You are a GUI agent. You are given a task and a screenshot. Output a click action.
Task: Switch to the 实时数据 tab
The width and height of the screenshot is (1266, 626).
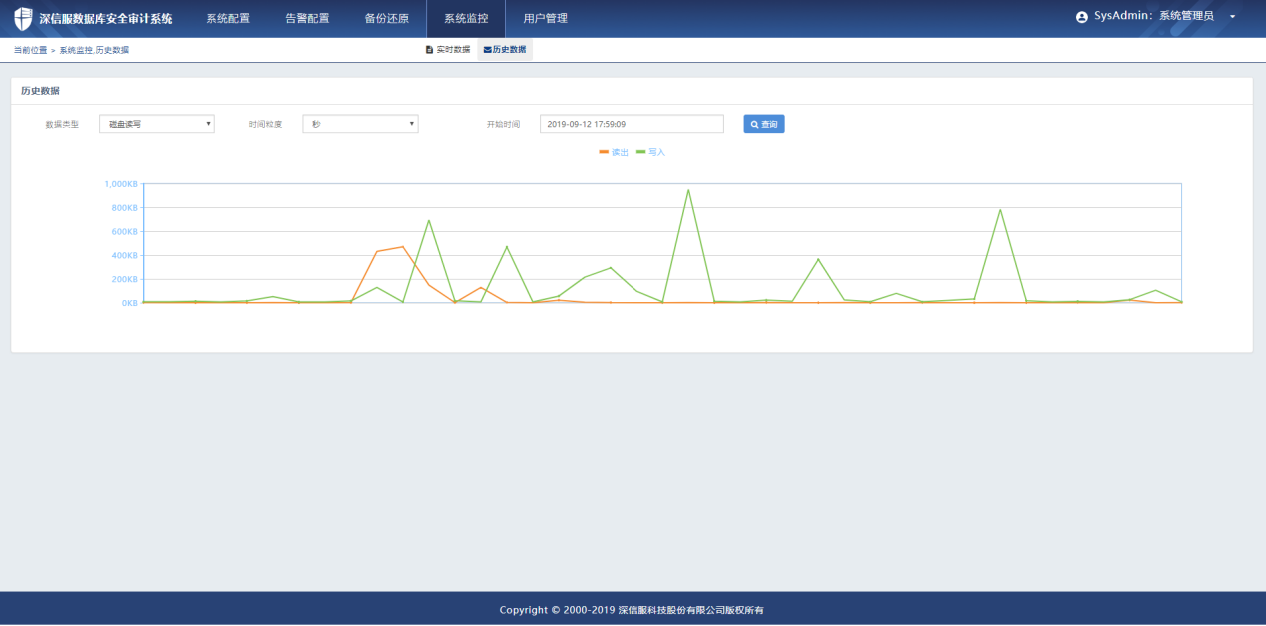(x=448, y=49)
